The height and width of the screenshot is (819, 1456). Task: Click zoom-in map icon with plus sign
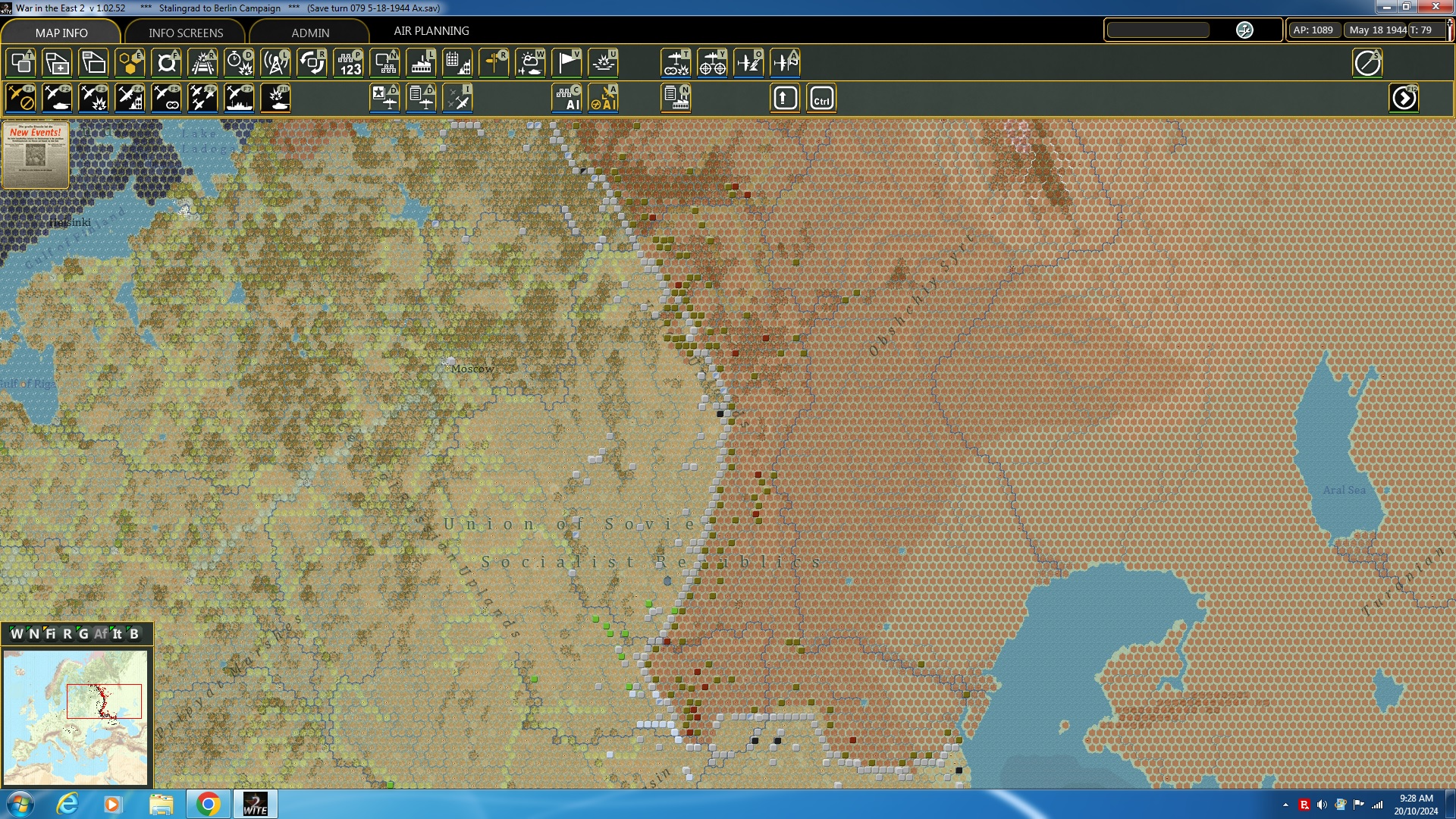point(57,63)
